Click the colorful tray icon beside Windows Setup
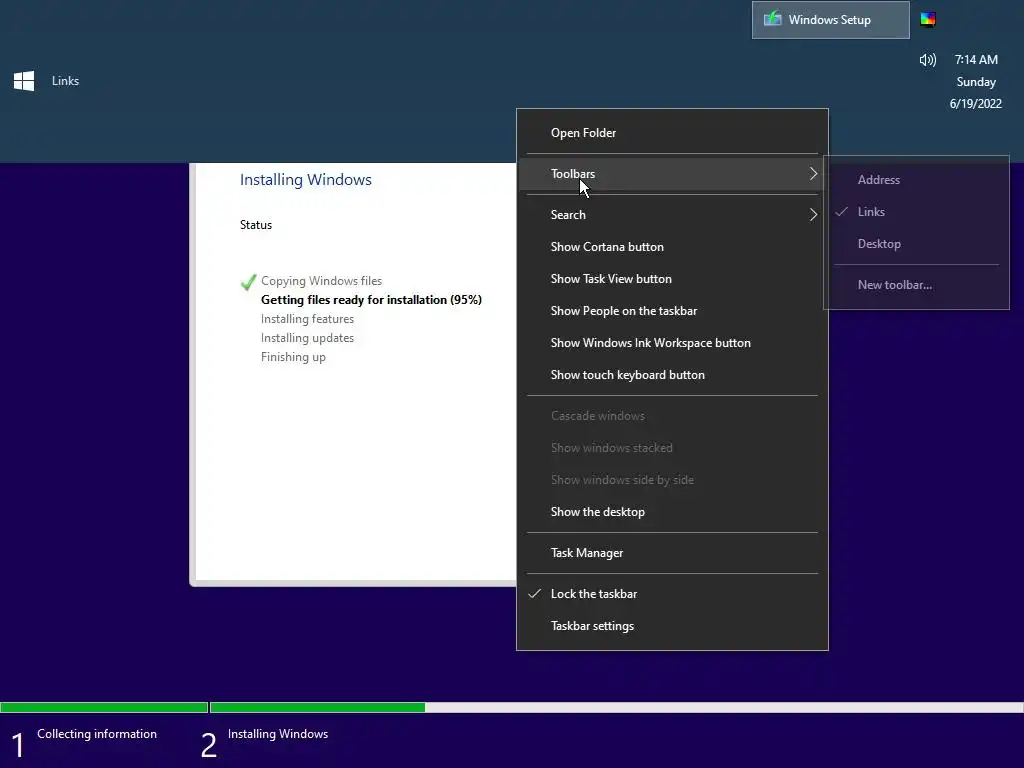 [928, 19]
